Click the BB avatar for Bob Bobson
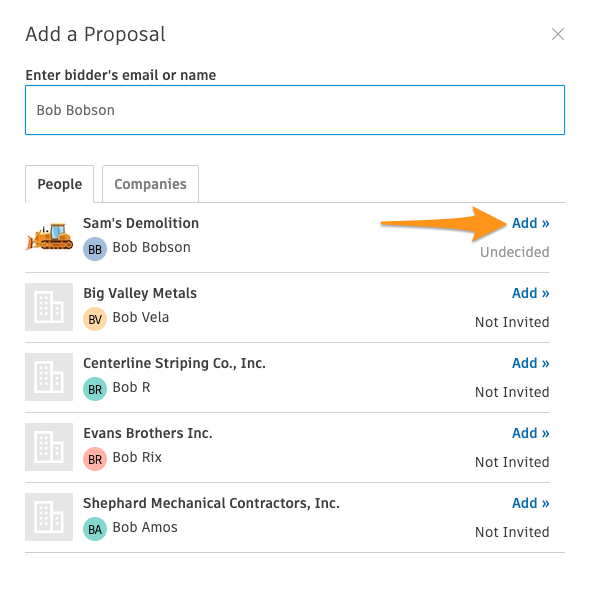This screenshot has height=604, width=591. pos(95,249)
